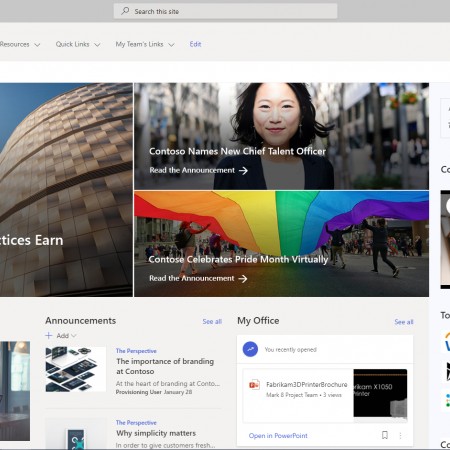Open The importance of branding at Contoso
The image size is (450, 450).
pyautogui.click(x=165, y=366)
